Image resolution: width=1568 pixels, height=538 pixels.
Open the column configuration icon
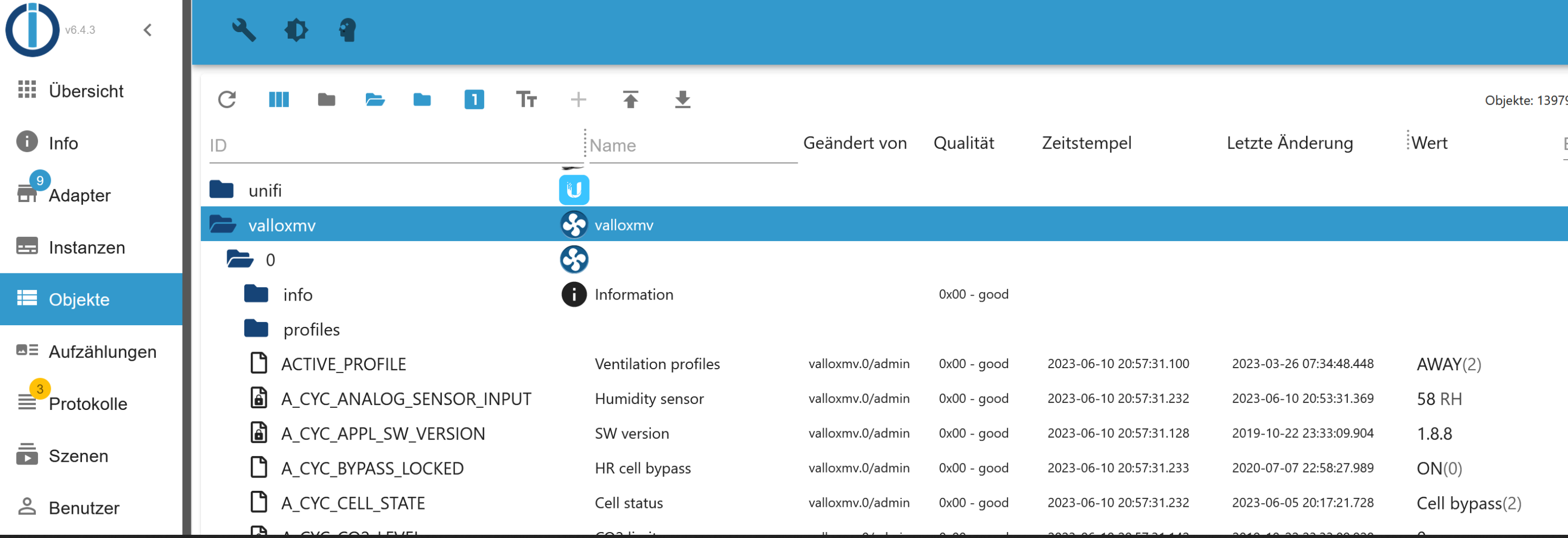pos(278,99)
